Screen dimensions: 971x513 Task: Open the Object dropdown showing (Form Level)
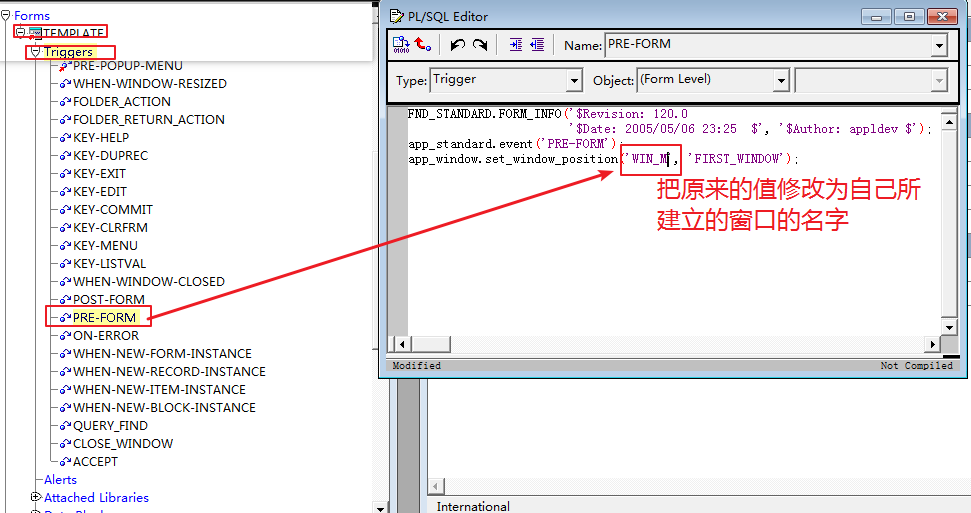click(x=781, y=80)
